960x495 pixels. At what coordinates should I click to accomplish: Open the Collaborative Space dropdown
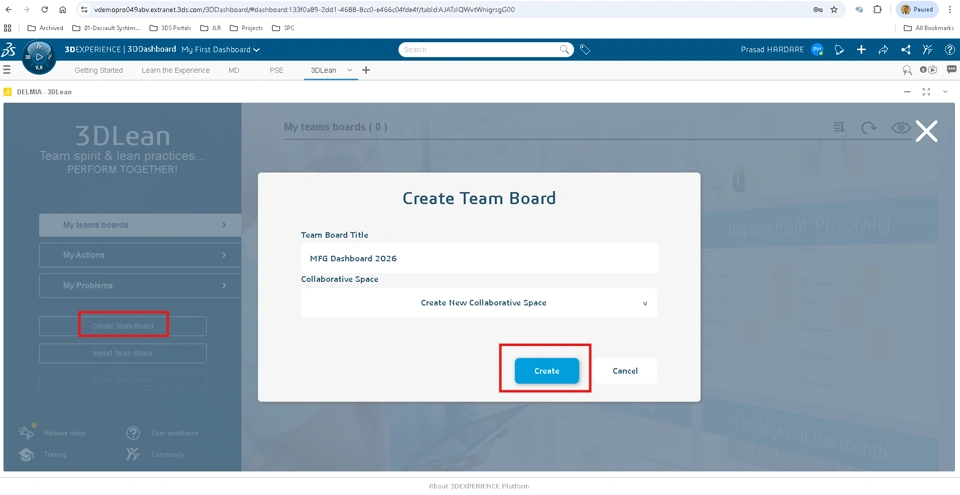479,303
